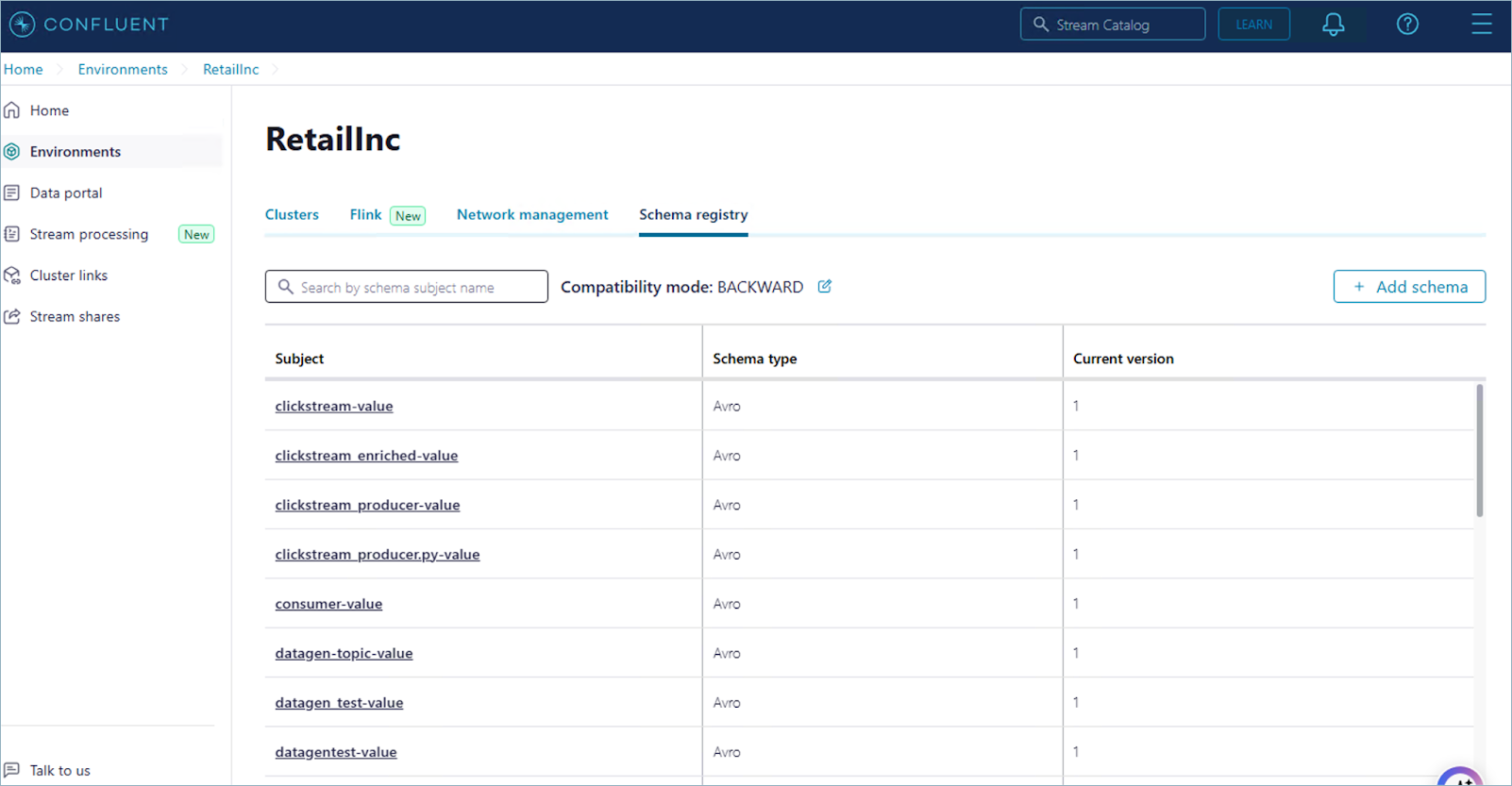The height and width of the screenshot is (786, 1512).
Task: Open the hamburger menu at top right
Action: 1482,25
